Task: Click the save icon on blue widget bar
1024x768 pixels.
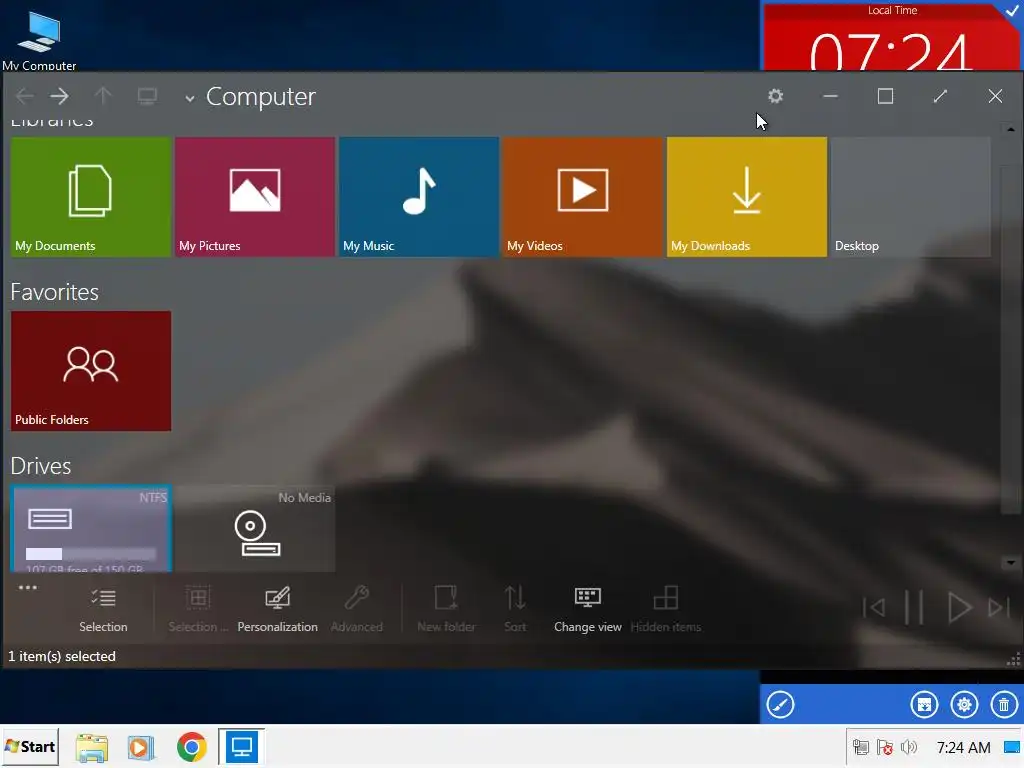Action: tap(924, 705)
